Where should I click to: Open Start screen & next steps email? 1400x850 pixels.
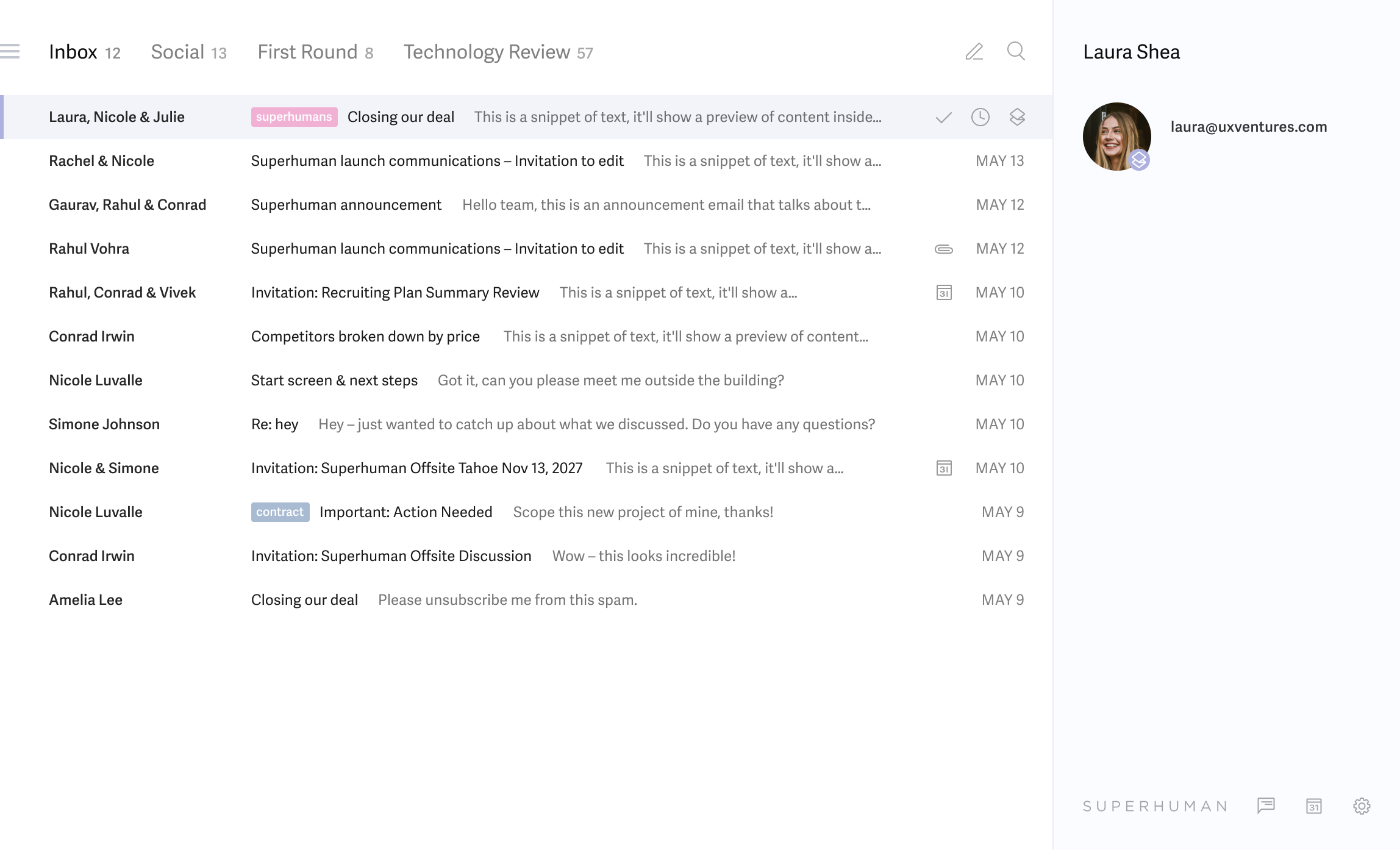point(526,380)
